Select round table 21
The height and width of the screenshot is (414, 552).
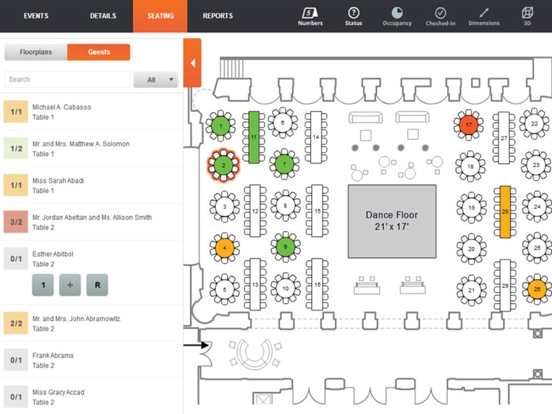point(471,290)
